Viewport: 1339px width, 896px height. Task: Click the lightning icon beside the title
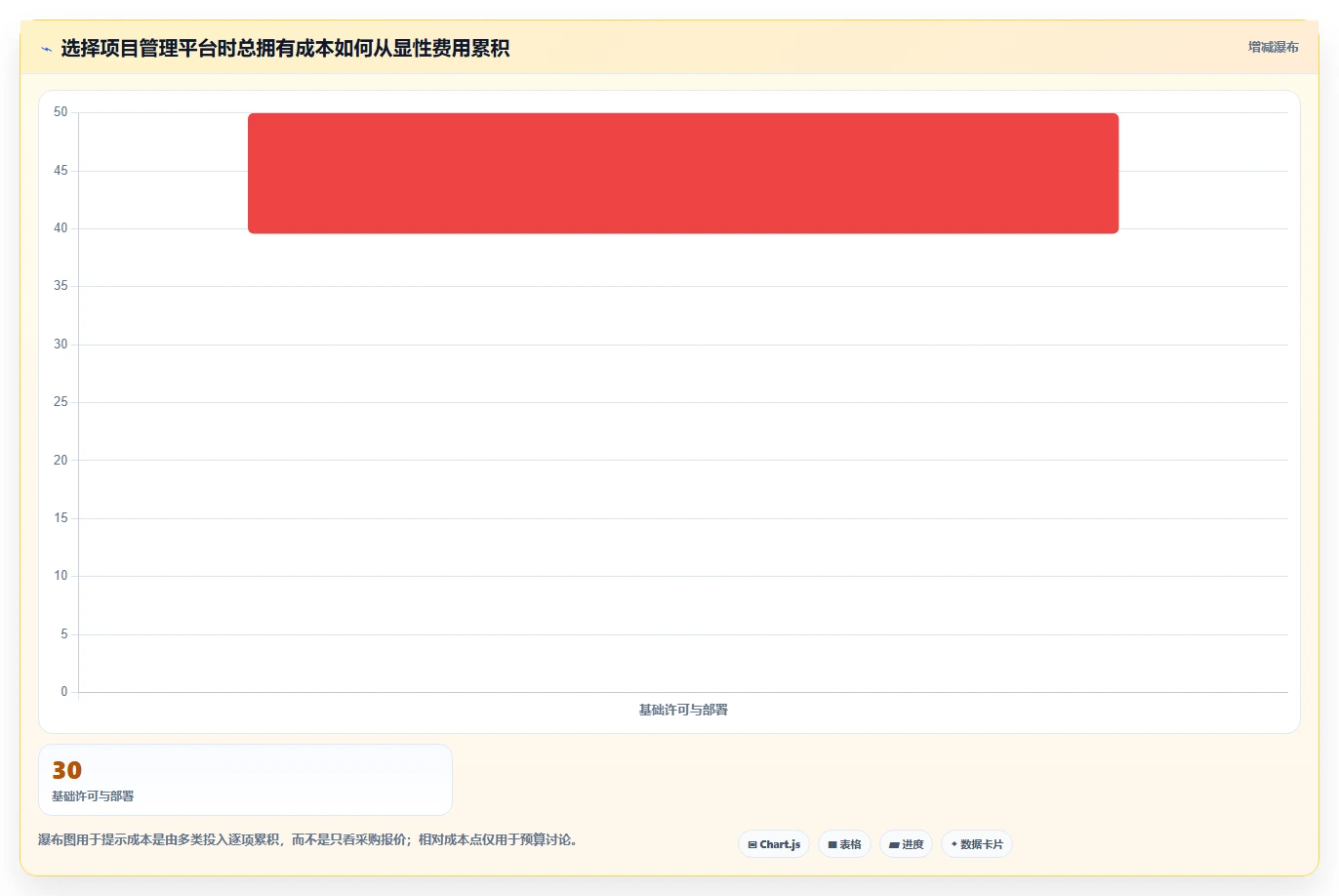46,49
